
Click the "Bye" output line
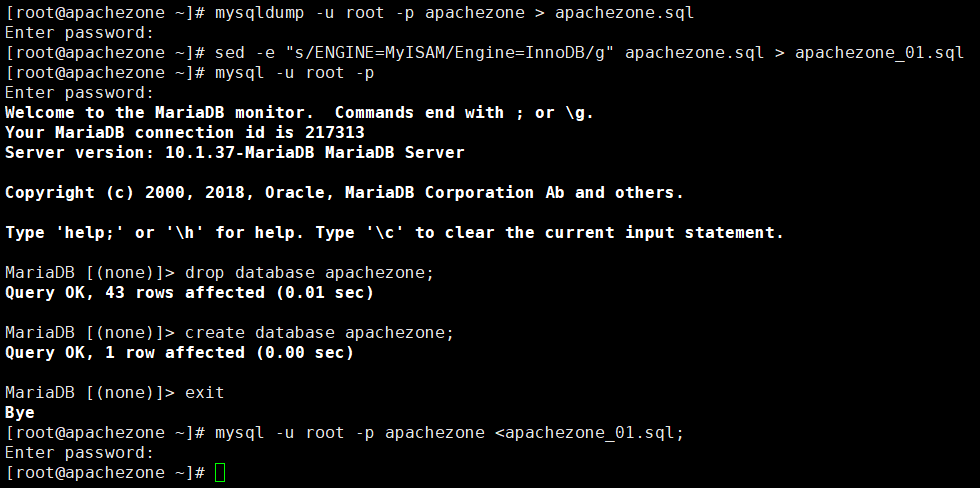[x=19, y=412]
